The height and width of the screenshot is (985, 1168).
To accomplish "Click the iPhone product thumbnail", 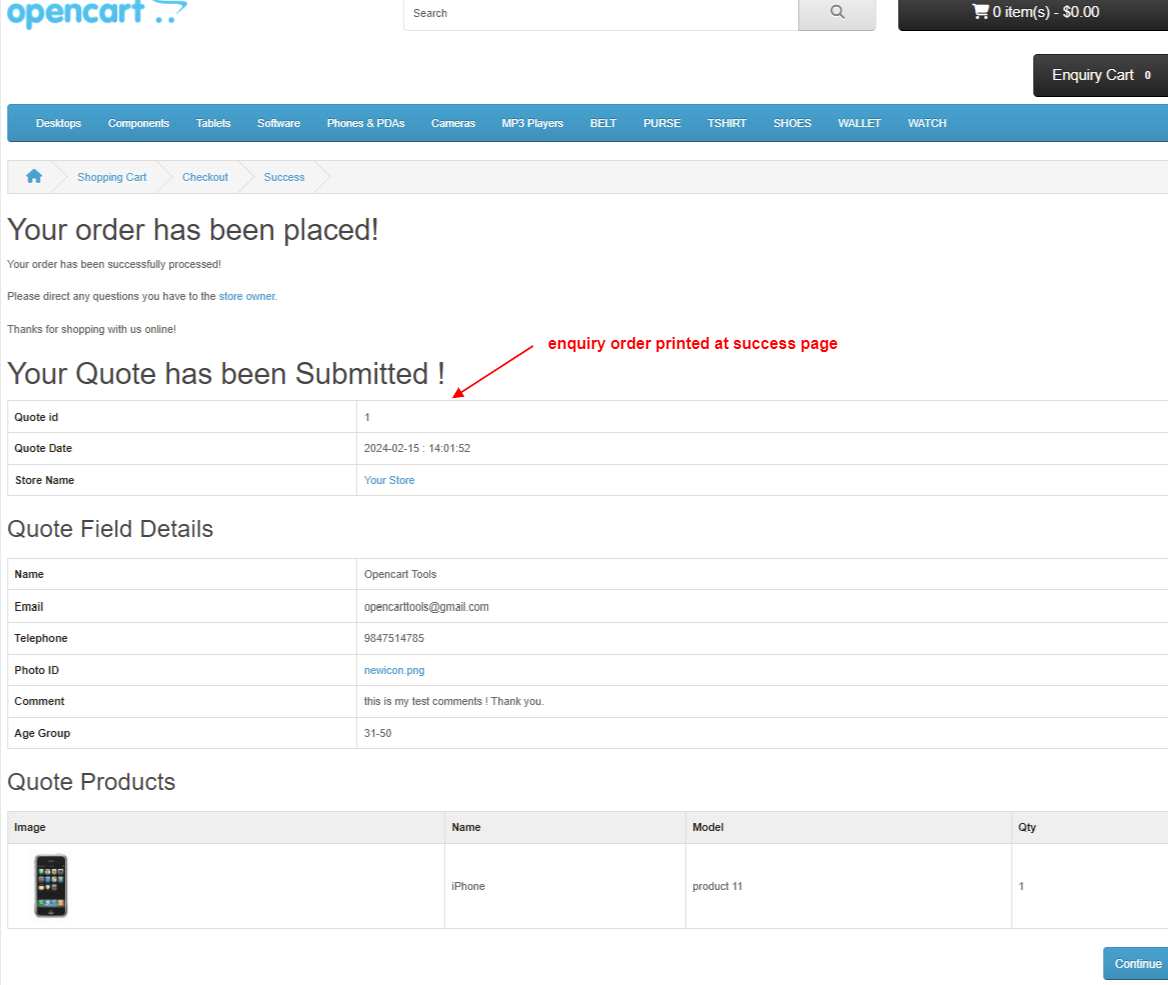I will tap(51, 886).
